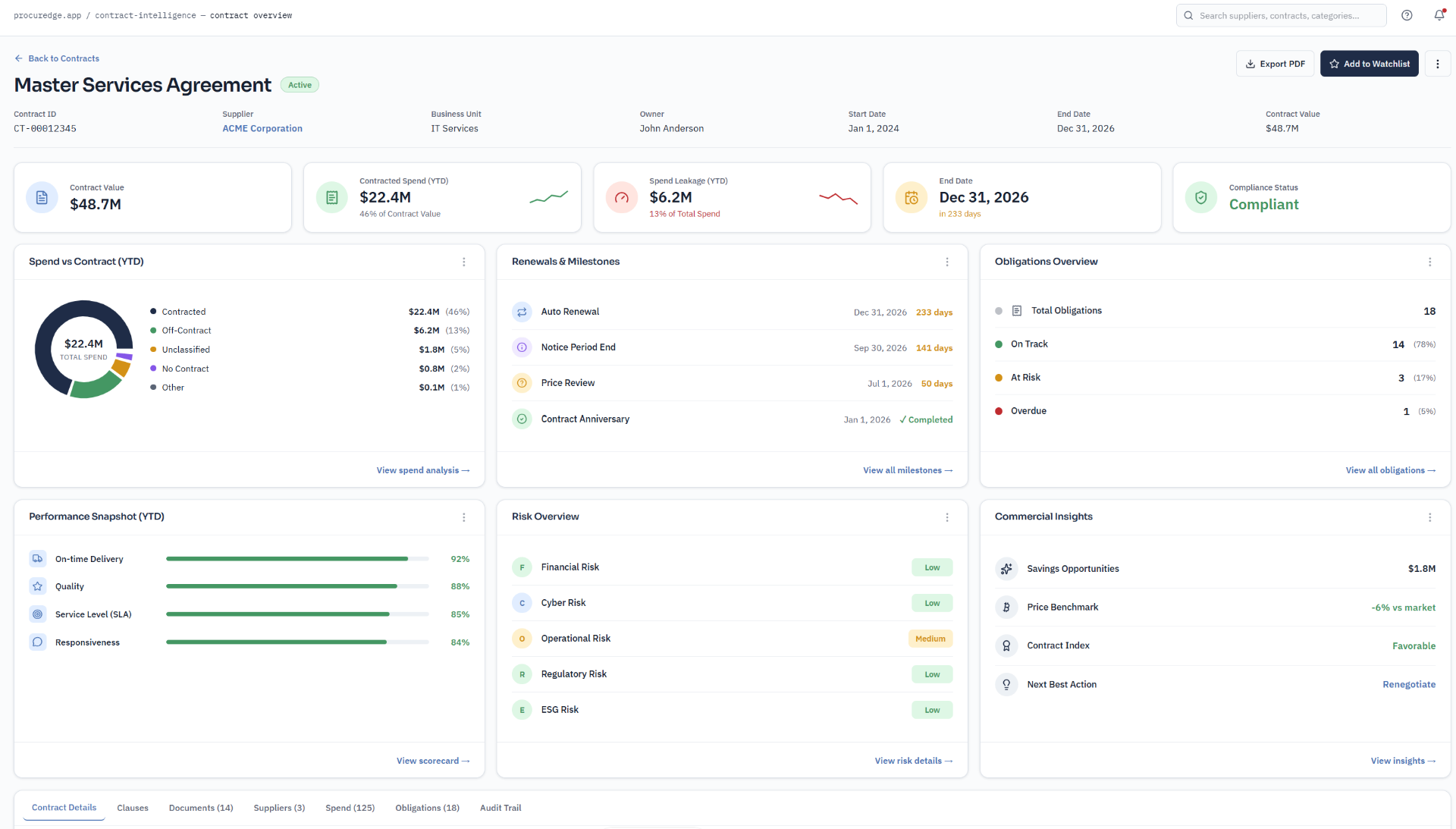Screen dimensions: 1456x829
Task: Click the Total Spend donut chart
Action: point(83,349)
